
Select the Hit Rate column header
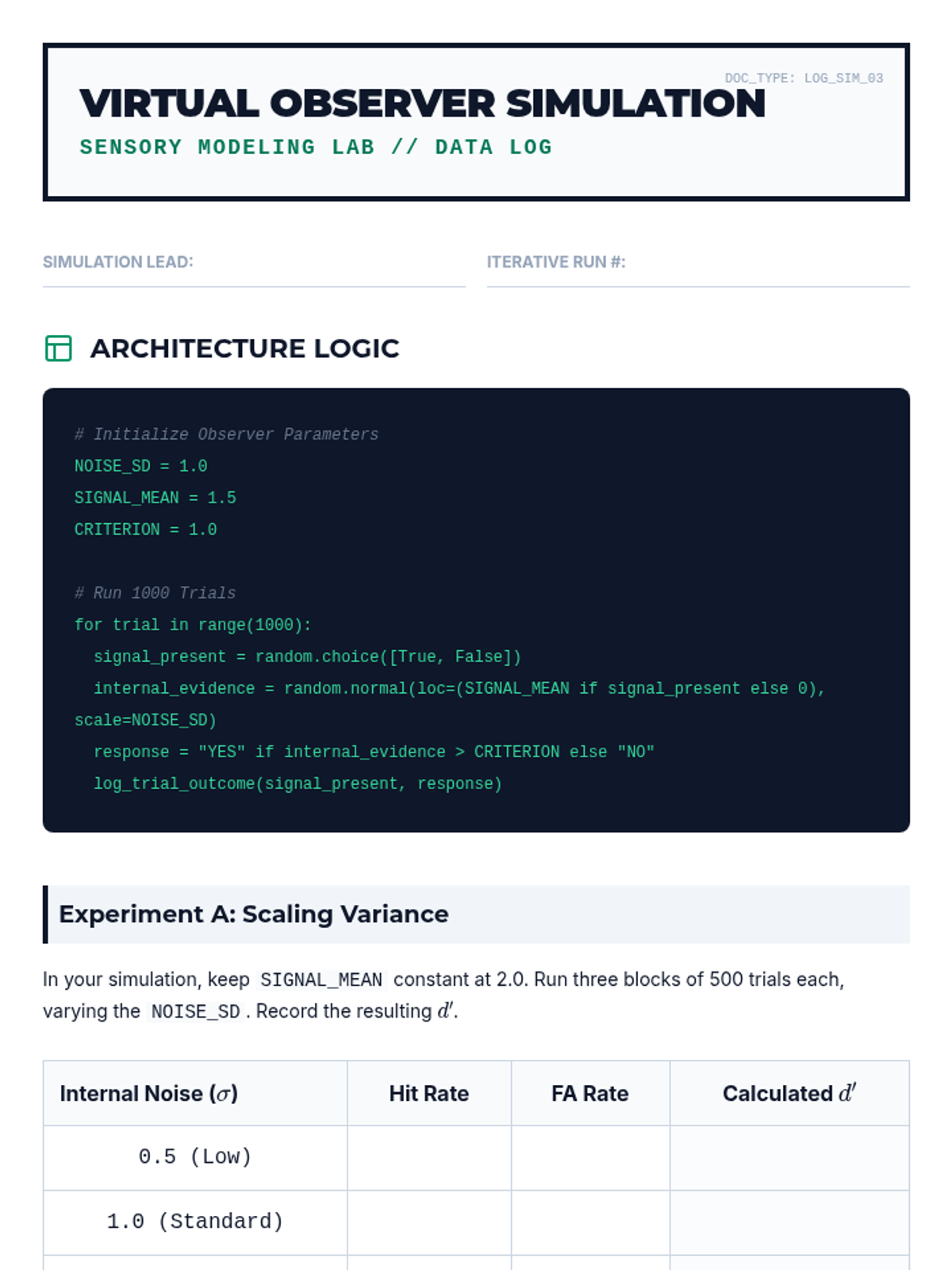[428, 1094]
